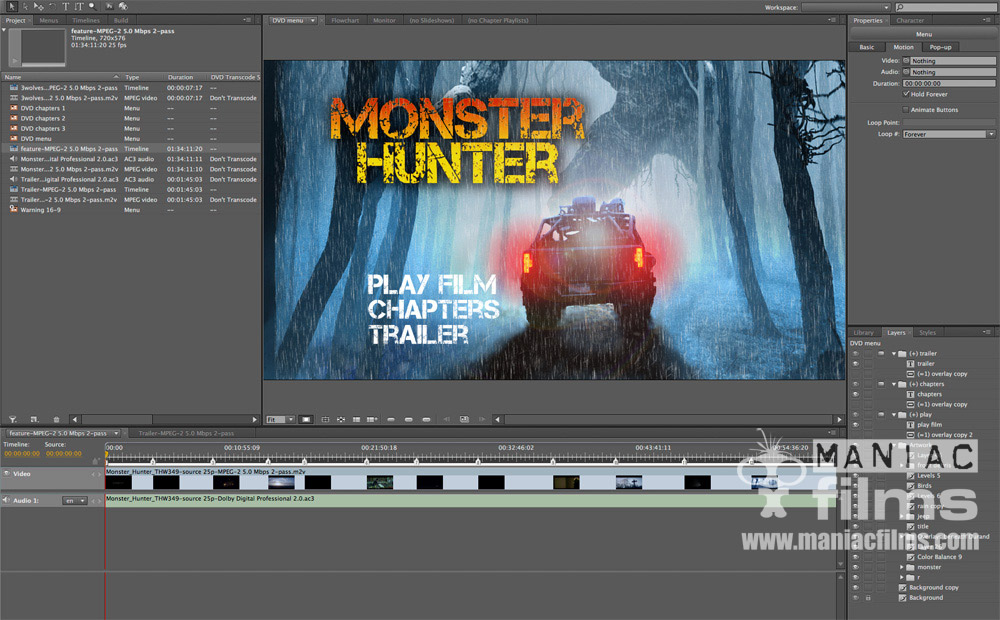This screenshot has width=1000, height=620.
Task: Select the Selection arrow tool
Action: pos(12,6)
